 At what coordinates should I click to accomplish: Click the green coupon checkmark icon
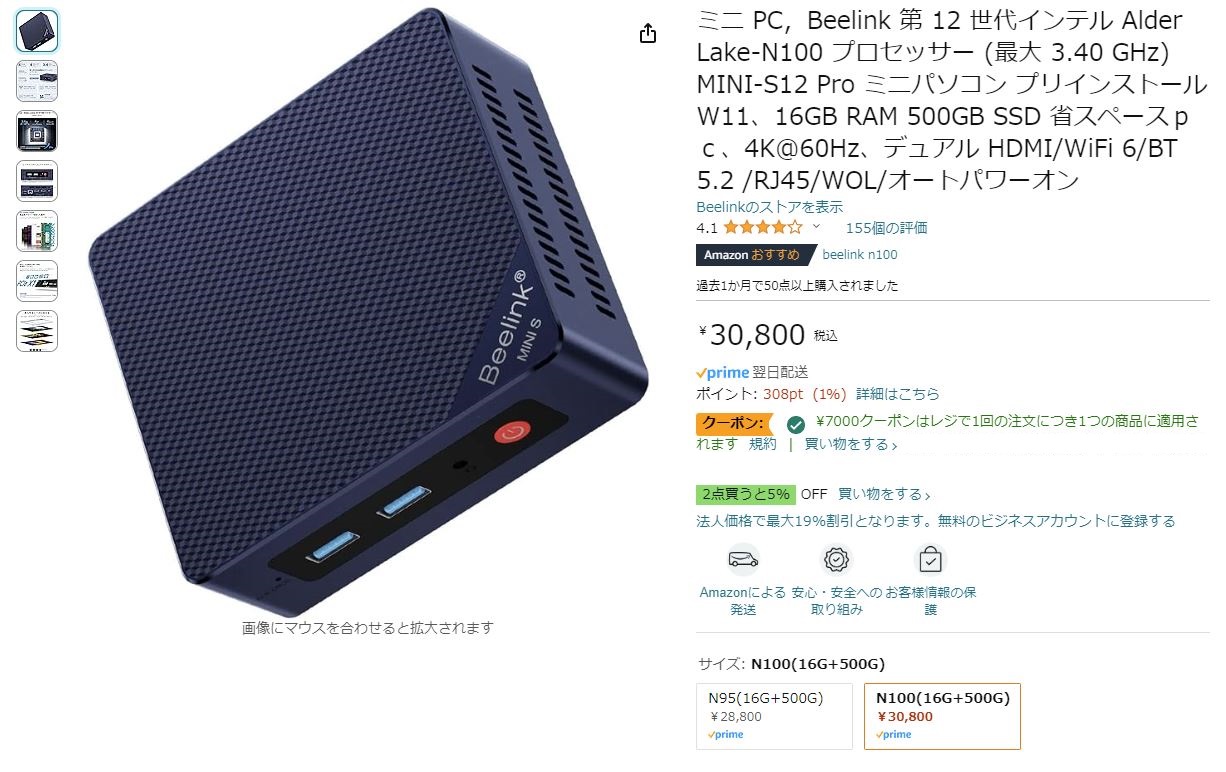pos(796,424)
